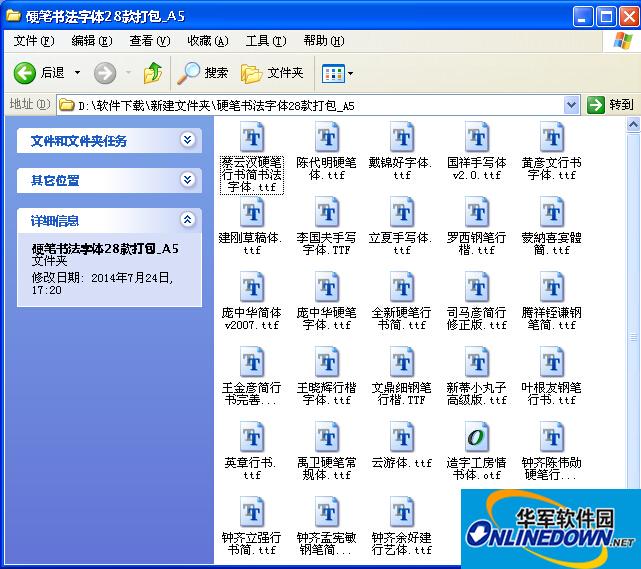Select 全新硬笔行书简.ttf font file icon

coord(402,287)
